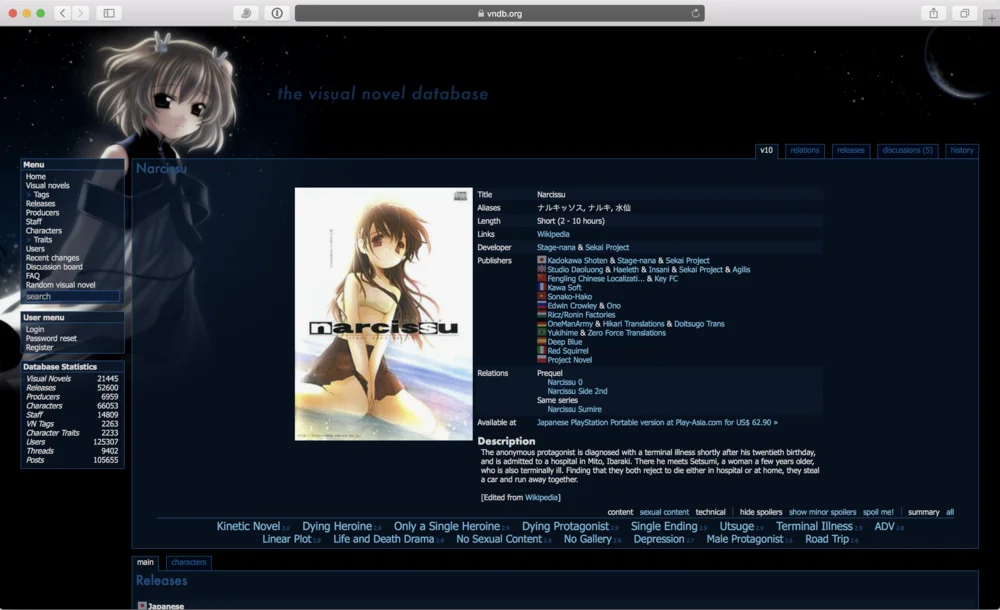This screenshot has width=1000, height=610.
Task: Open the Dying Heroine tag
Action: tap(337, 526)
